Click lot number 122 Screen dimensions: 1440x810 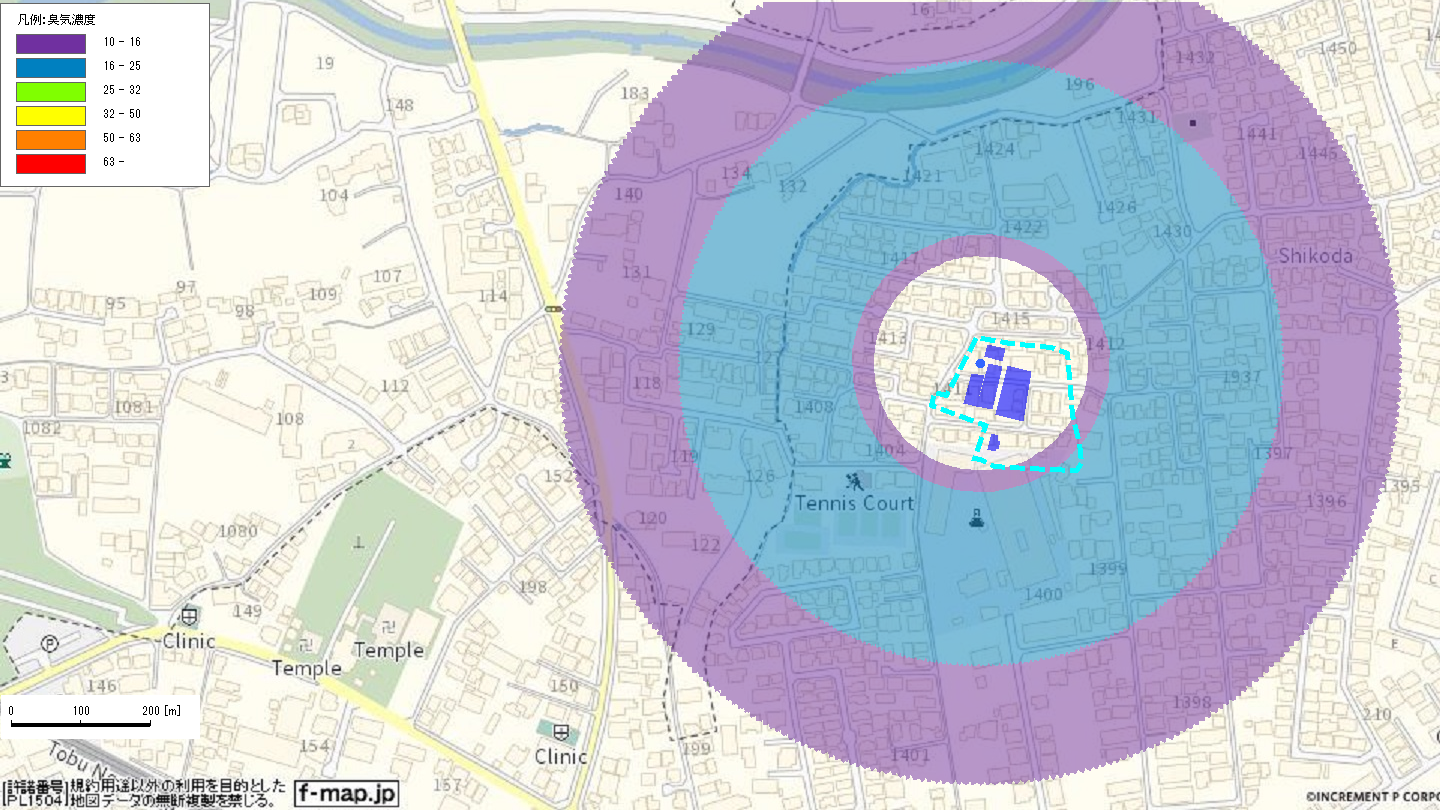[706, 545]
